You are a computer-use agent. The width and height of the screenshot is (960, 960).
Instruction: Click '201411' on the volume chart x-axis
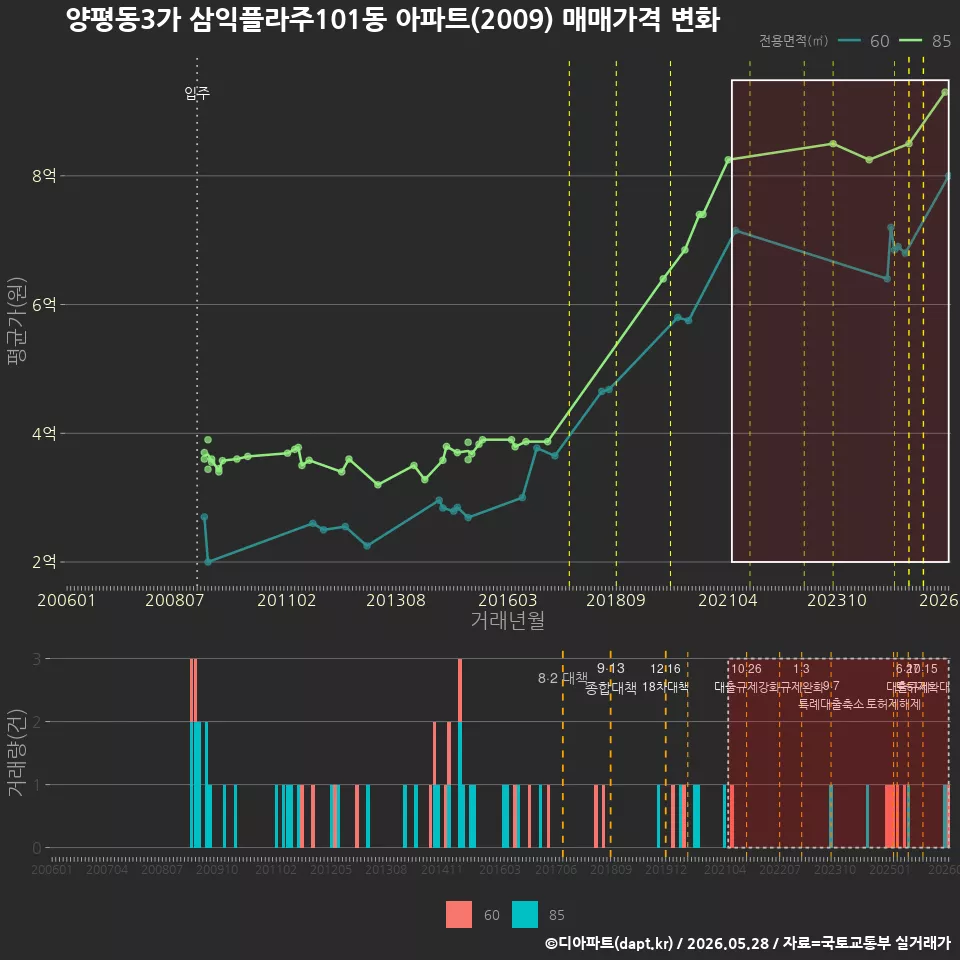(x=441, y=869)
